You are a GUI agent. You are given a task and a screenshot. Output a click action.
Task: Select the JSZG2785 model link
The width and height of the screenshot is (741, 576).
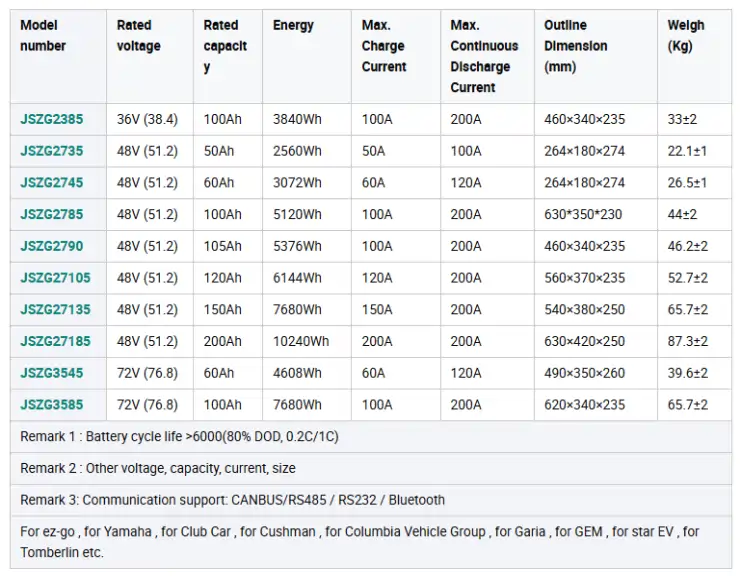click(x=51, y=214)
